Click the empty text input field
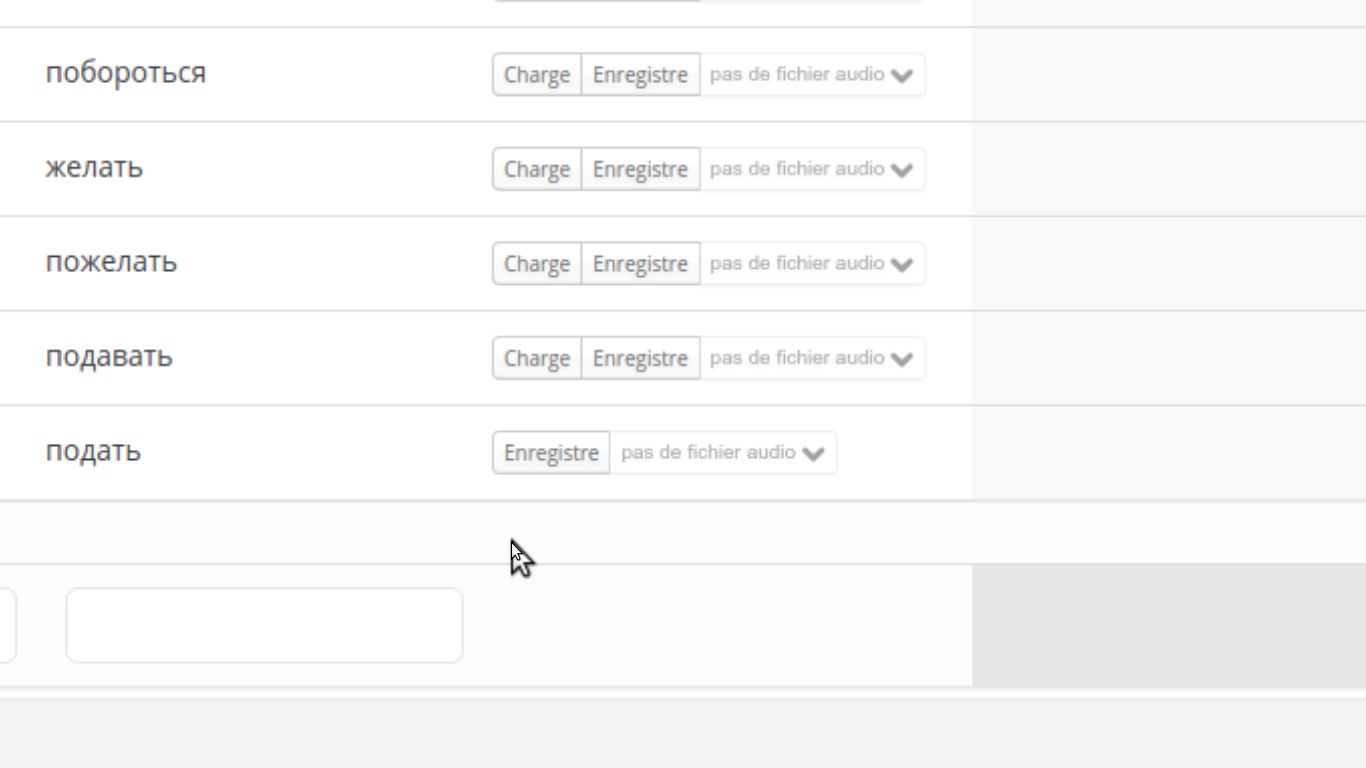 click(264, 625)
